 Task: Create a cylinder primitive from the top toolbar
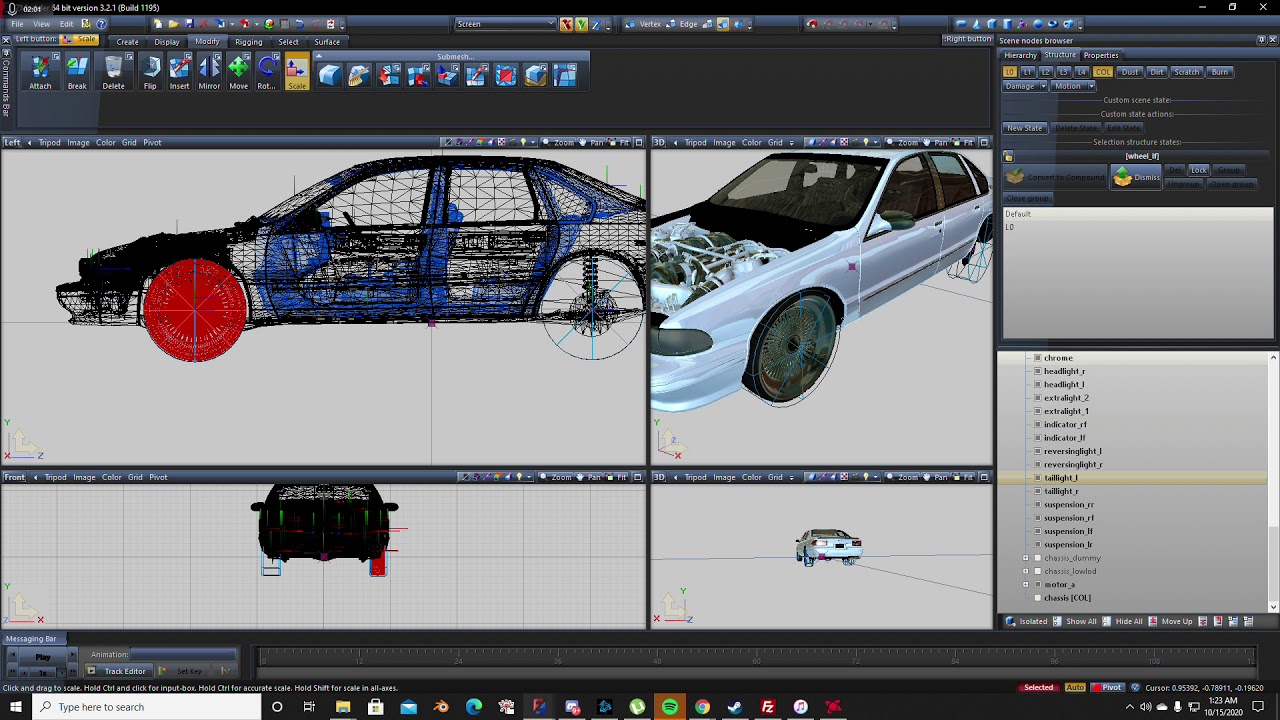[x=1007, y=24]
